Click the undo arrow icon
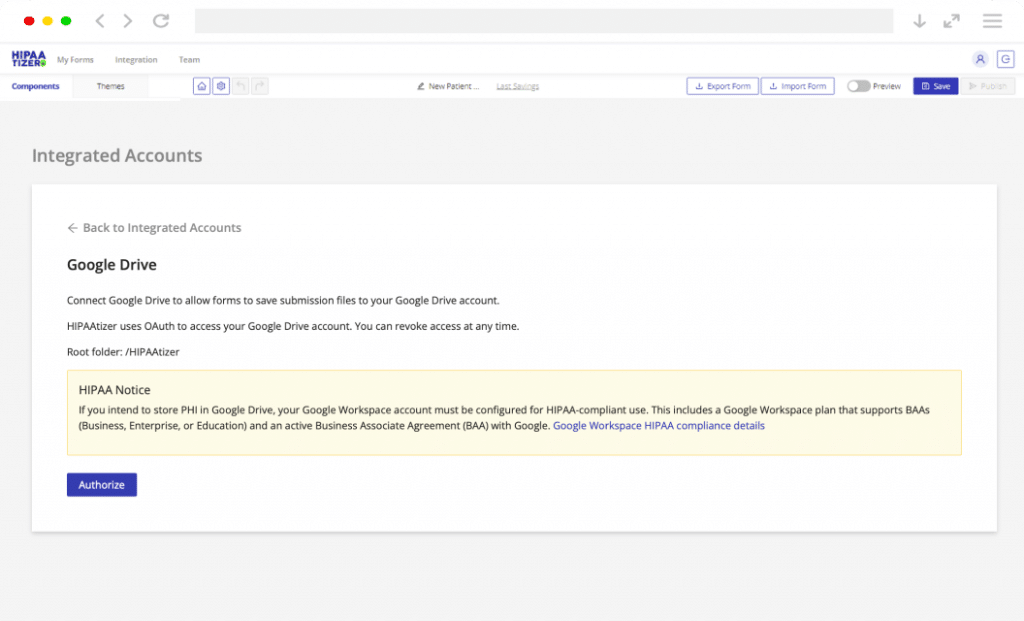 pos(240,86)
